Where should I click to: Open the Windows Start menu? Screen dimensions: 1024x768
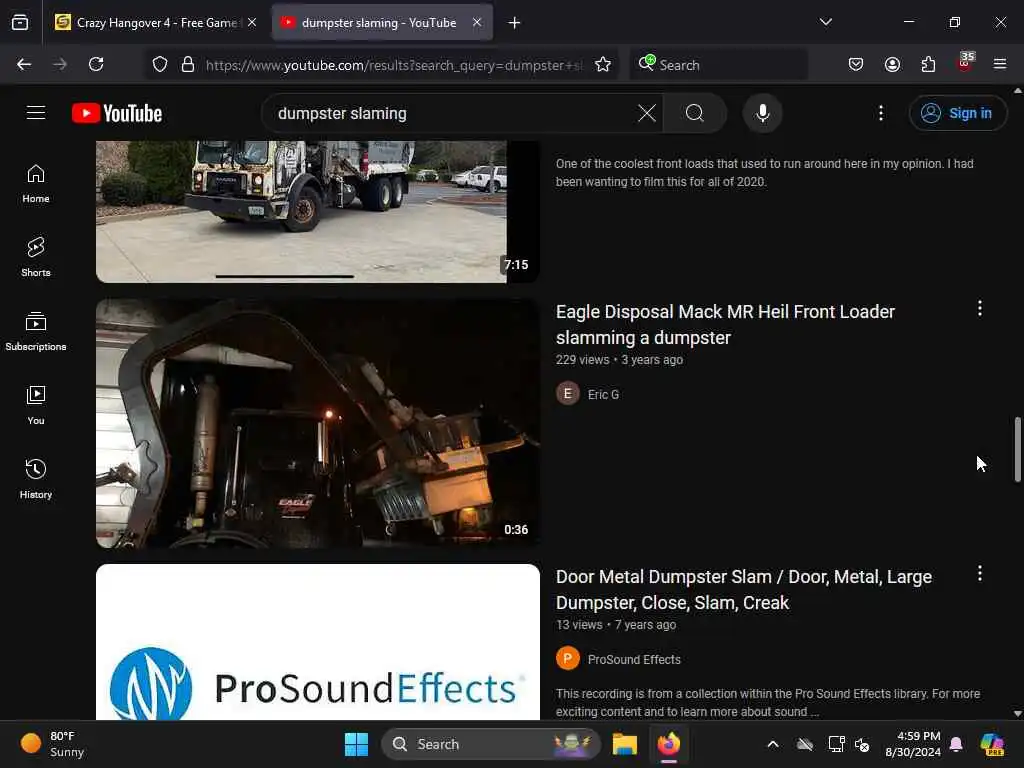pos(357,744)
